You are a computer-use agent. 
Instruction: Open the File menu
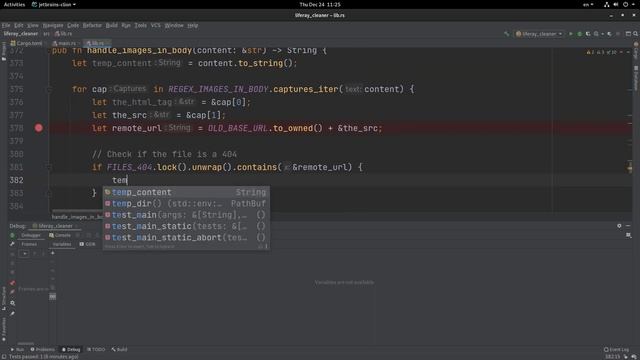(x=6, y=25)
